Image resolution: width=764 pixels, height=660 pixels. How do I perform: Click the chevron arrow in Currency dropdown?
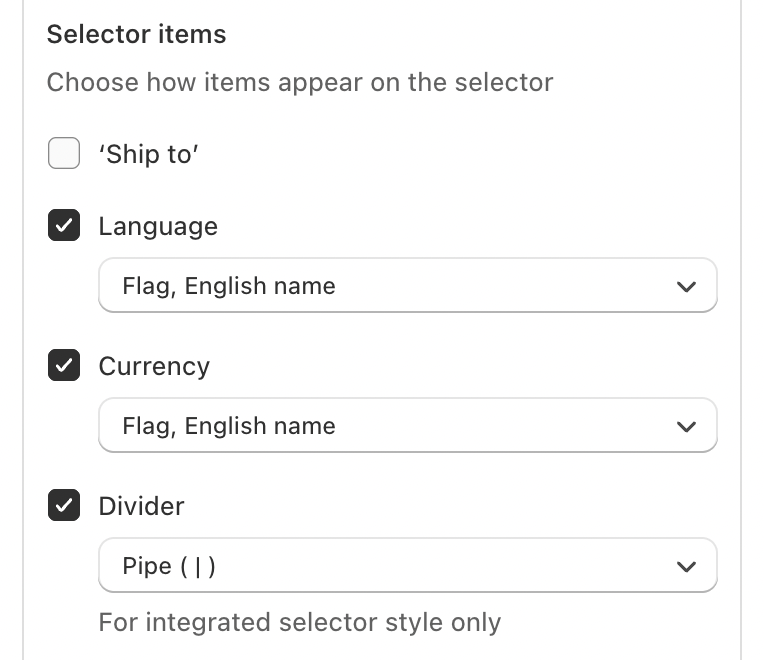click(x=686, y=427)
